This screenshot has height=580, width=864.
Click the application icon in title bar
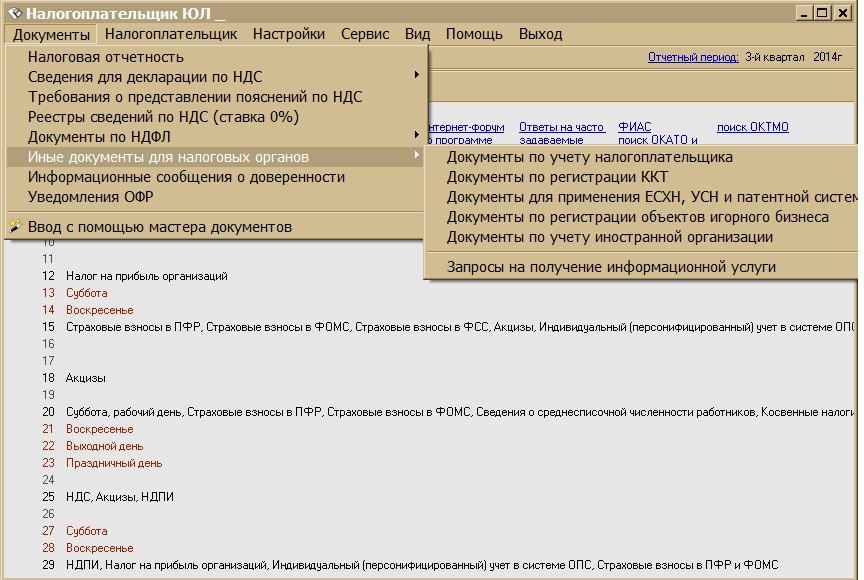[14, 13]
